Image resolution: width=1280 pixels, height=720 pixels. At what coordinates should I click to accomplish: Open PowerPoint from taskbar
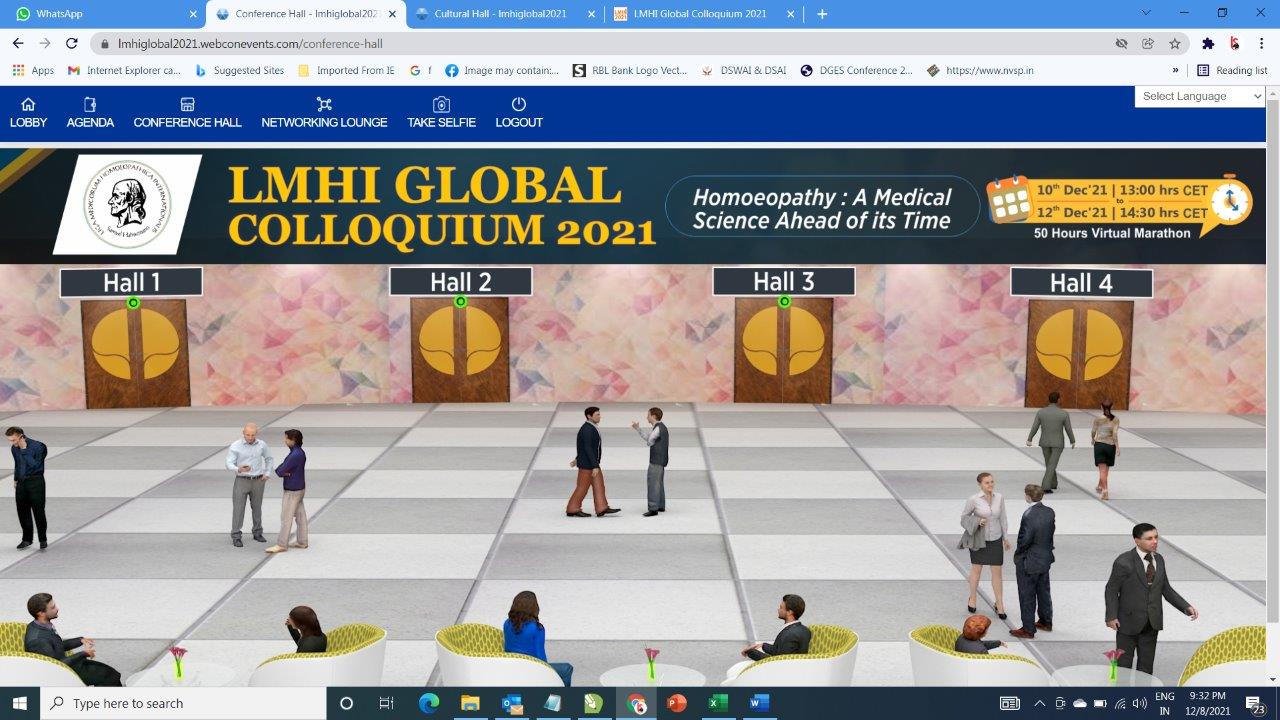(x=677, y=703)
